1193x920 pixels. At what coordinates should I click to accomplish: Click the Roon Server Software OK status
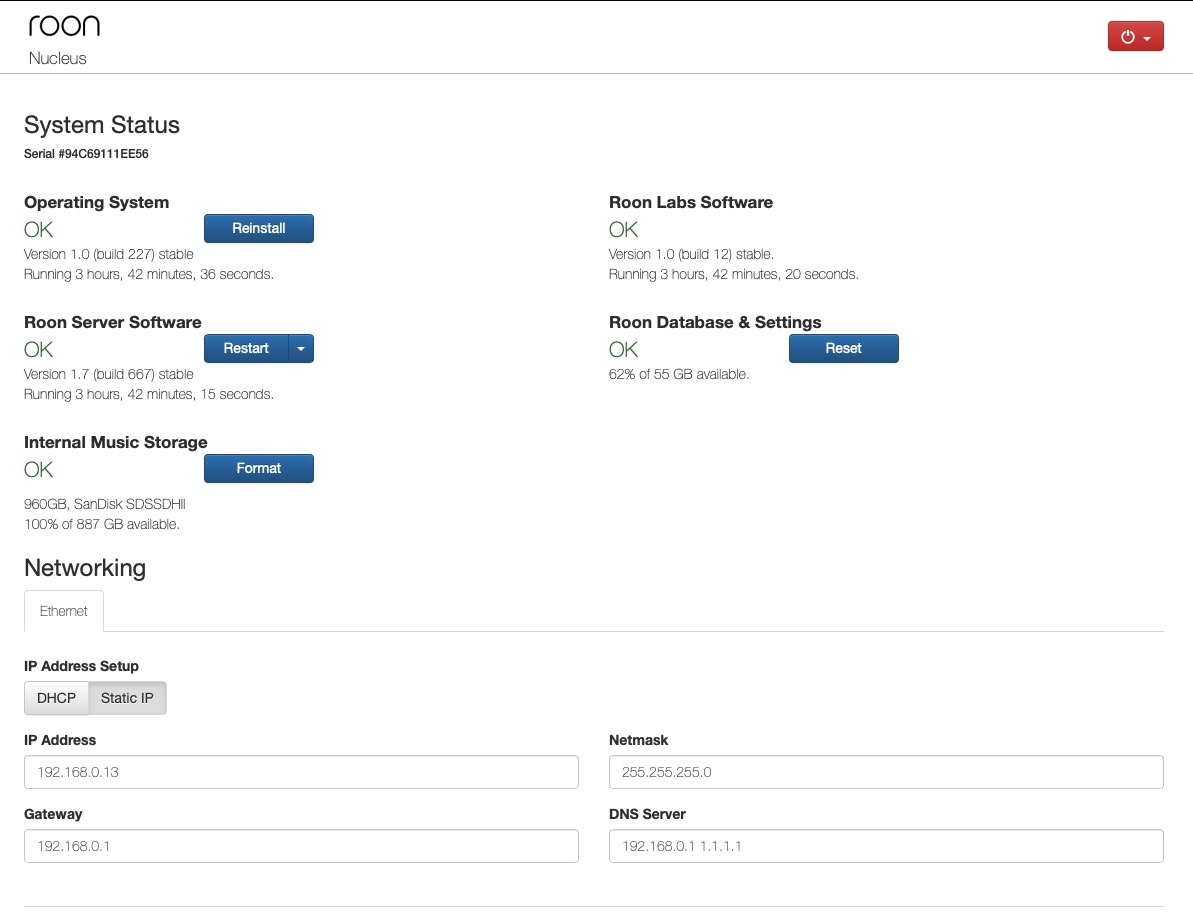(39, 349)
